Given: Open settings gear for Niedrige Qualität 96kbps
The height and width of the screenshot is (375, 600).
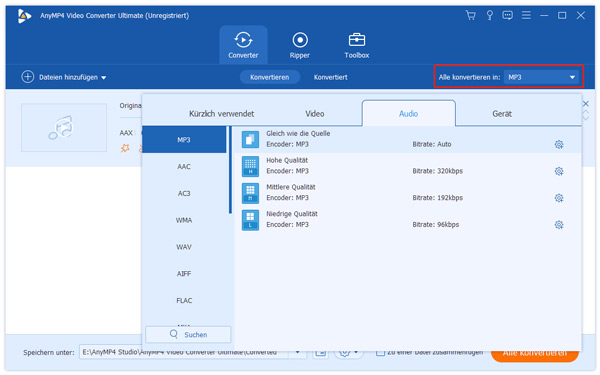Looking at the screenshot, I should 559,225.
